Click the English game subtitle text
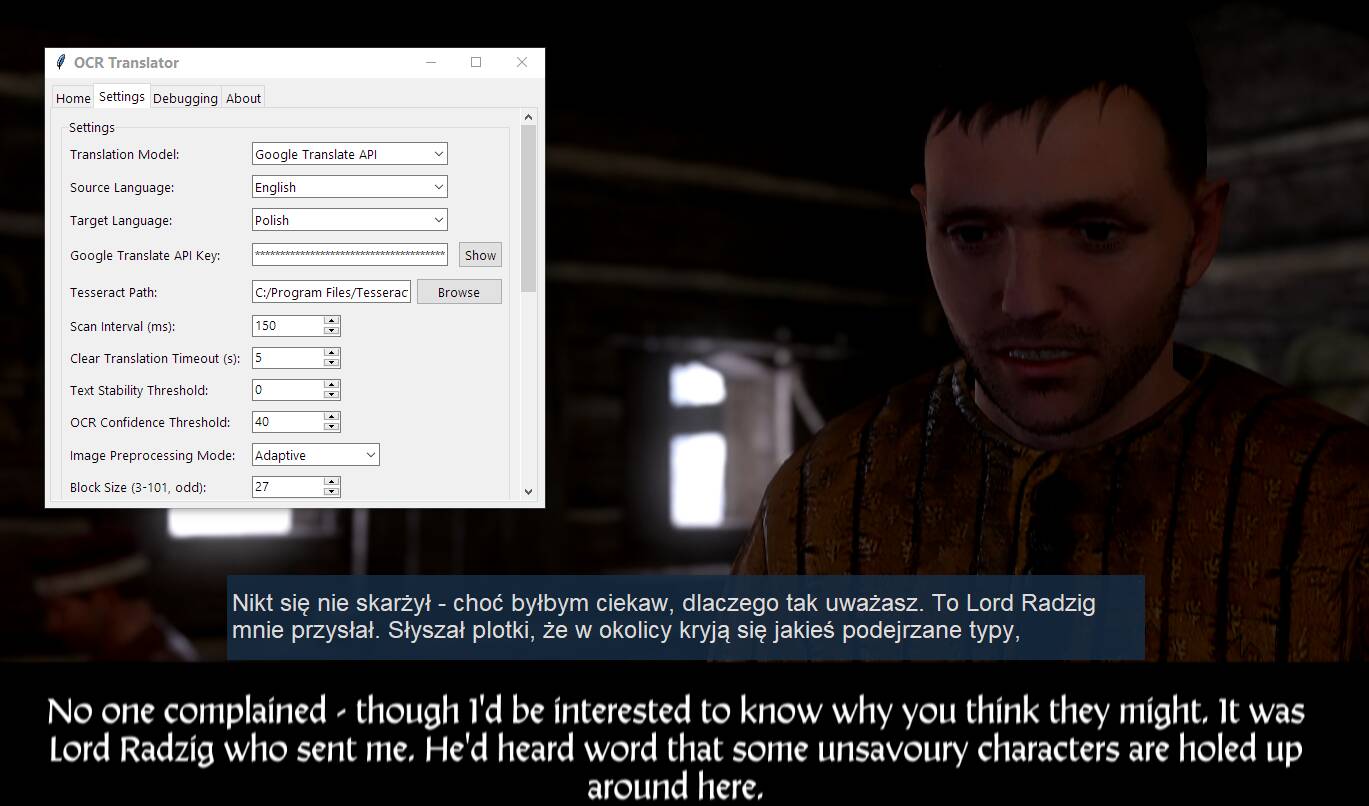This screenshot has height=806, width=1369. tap(676, 748)
